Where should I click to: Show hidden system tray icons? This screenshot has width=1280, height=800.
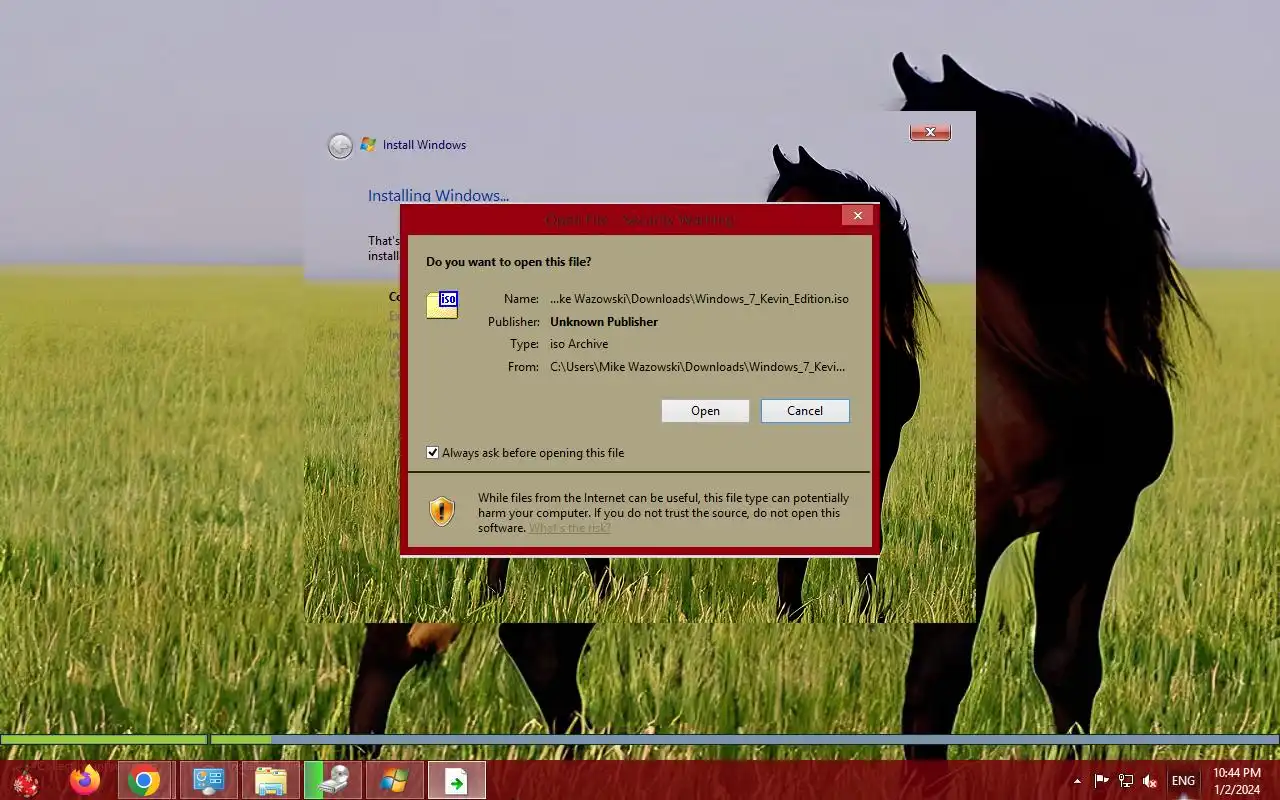coord(1077,781)
